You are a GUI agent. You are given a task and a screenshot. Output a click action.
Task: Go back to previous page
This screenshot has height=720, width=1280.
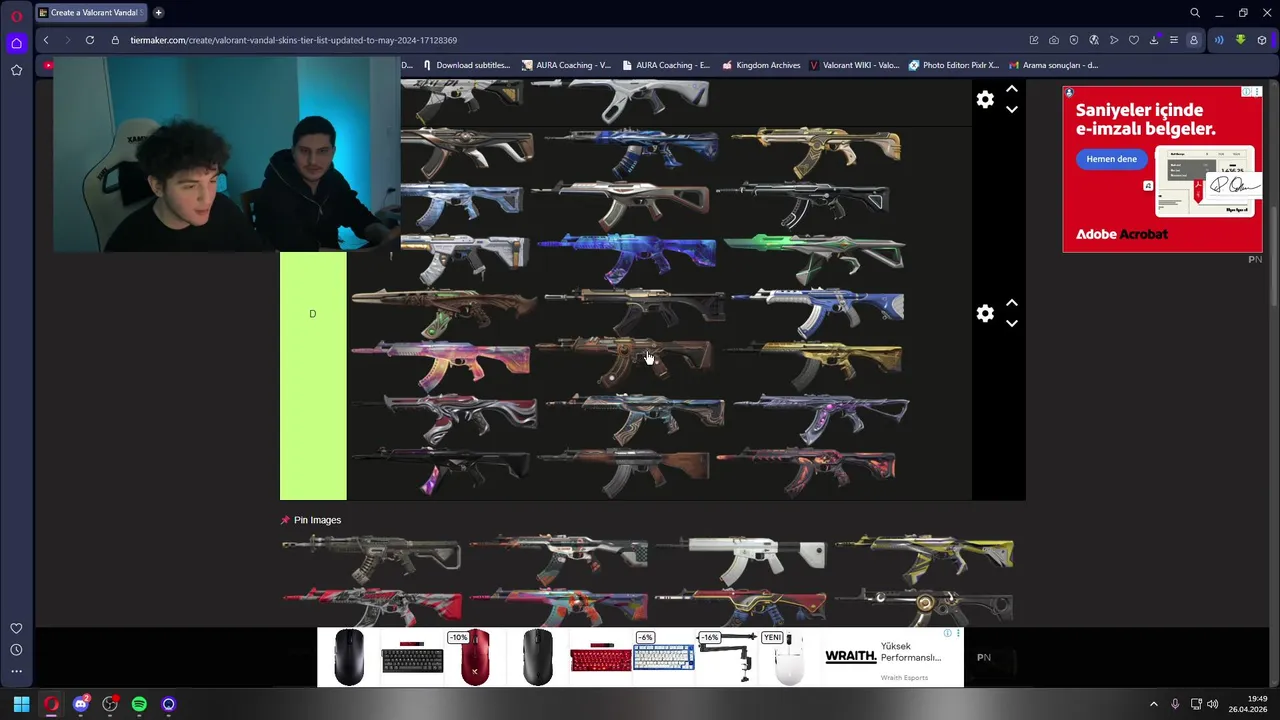click(46, 40)
